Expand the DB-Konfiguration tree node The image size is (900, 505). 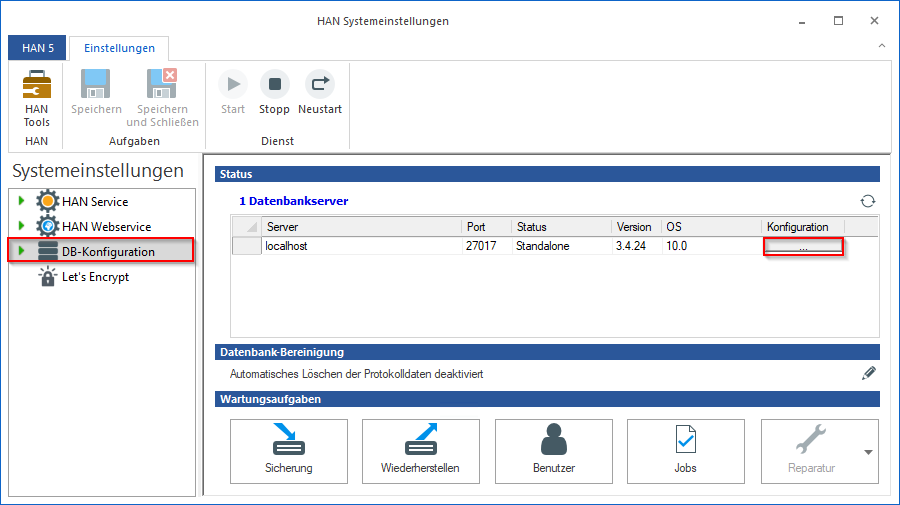point(21,251)
